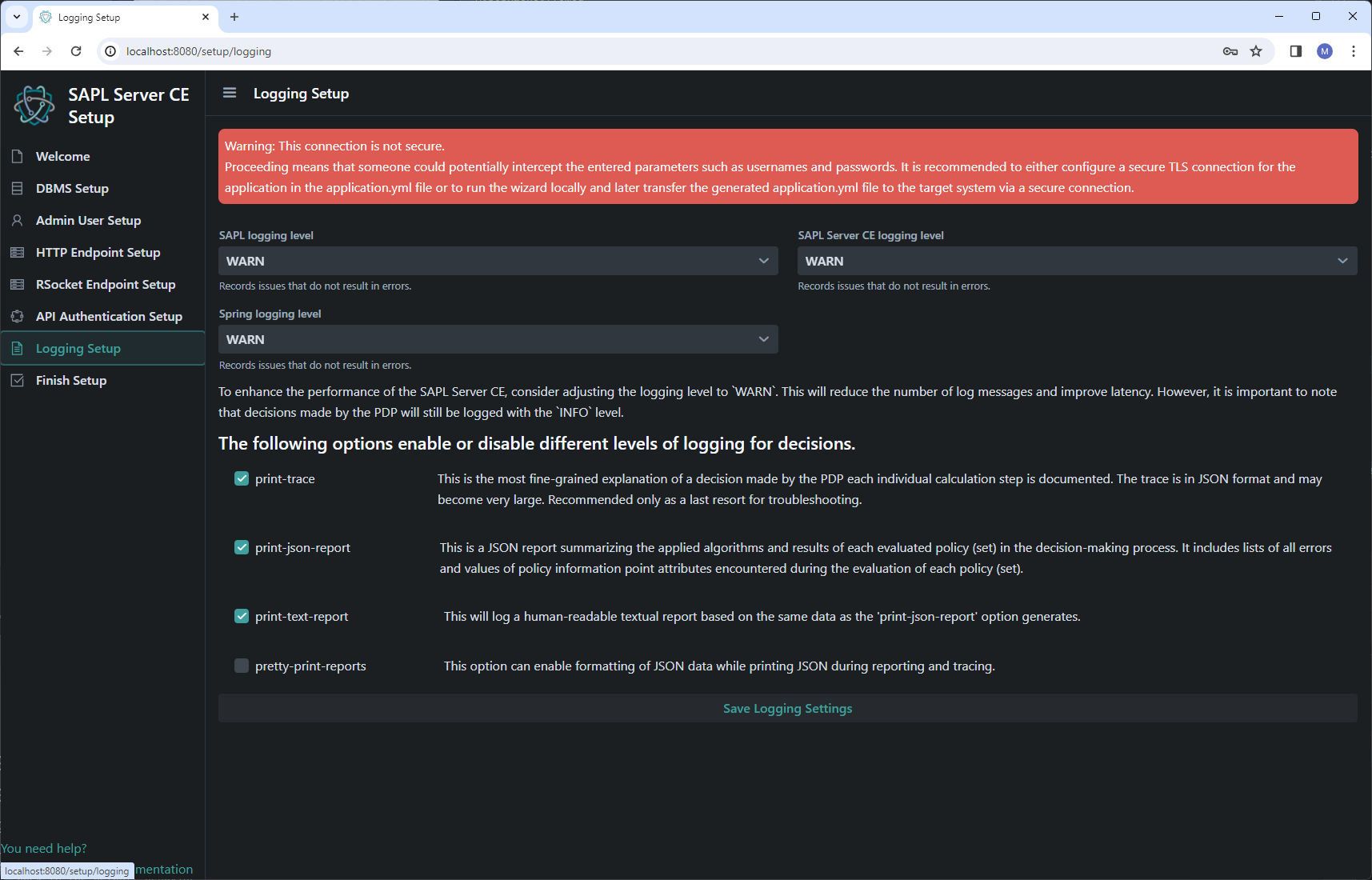Open the SAPL Server CE logging level dropdown
1372x880 pixels.
1078,261
